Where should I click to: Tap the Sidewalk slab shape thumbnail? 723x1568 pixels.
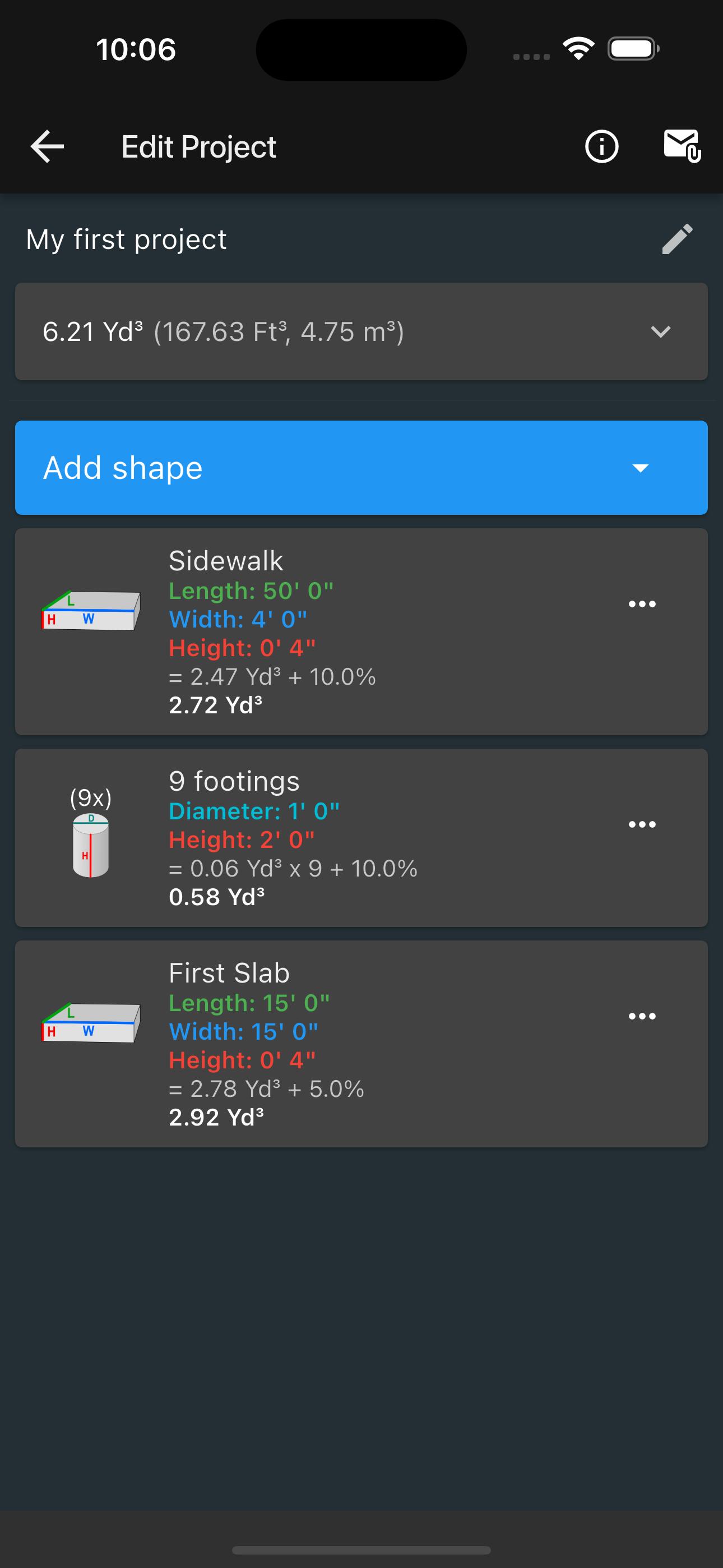91,611
